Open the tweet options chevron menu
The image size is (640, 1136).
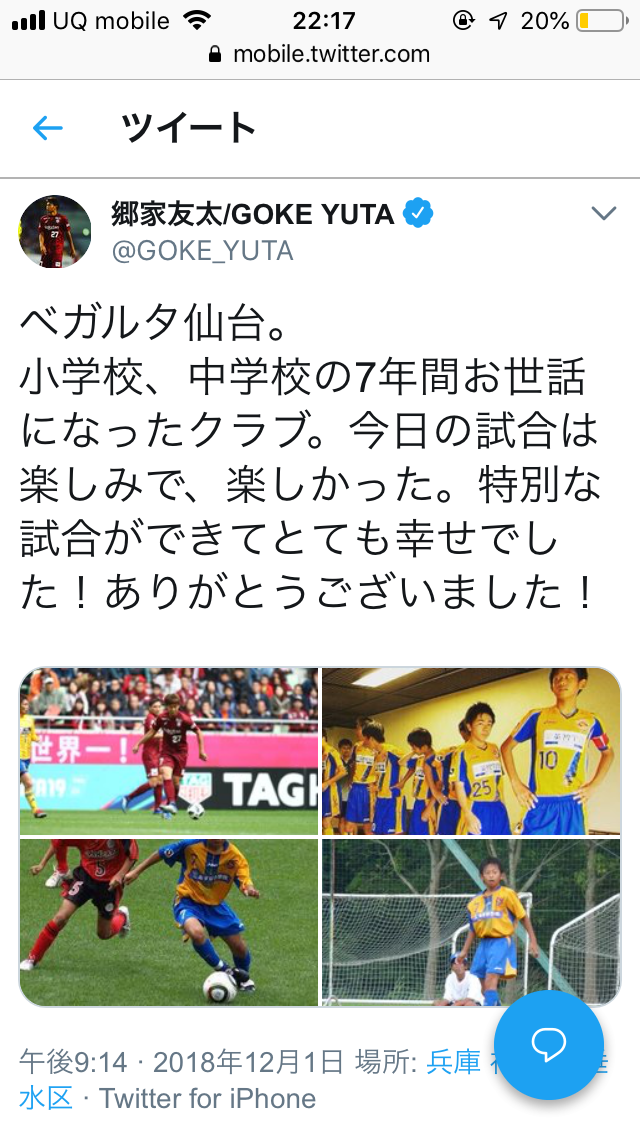tap(603, 213)
